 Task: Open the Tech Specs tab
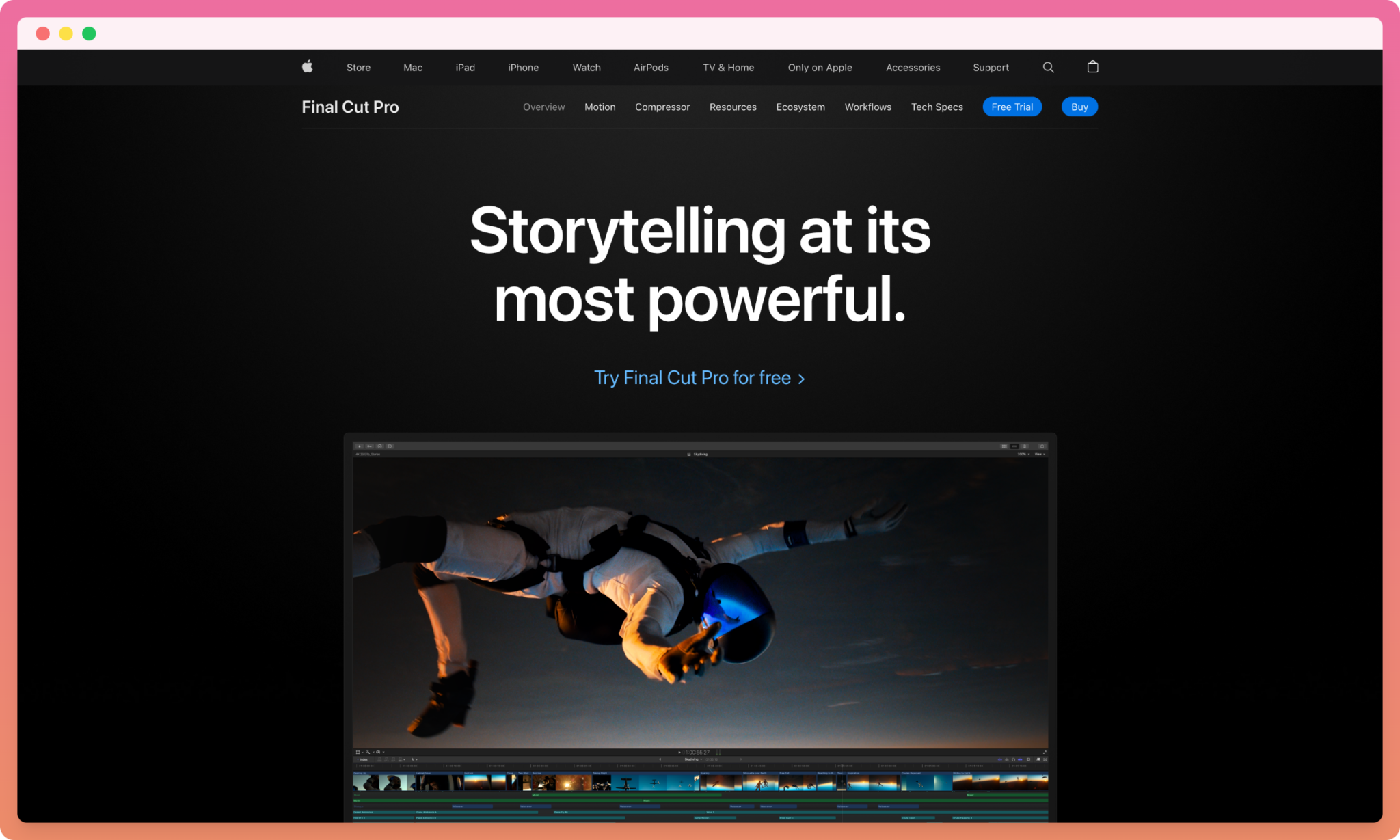(937, 107)
